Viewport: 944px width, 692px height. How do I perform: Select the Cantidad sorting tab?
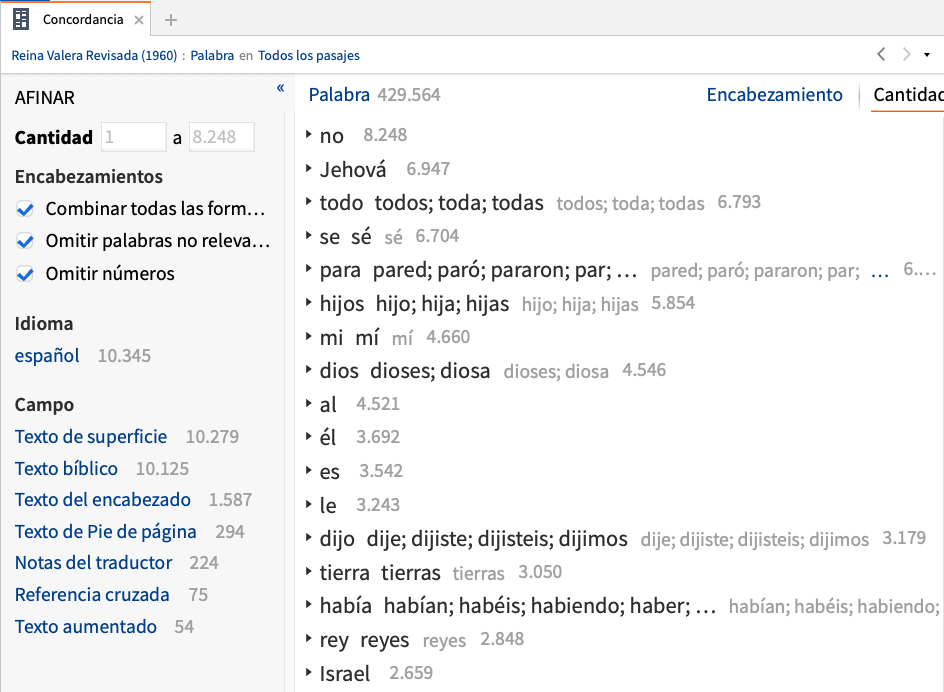[x=908, y=95]
